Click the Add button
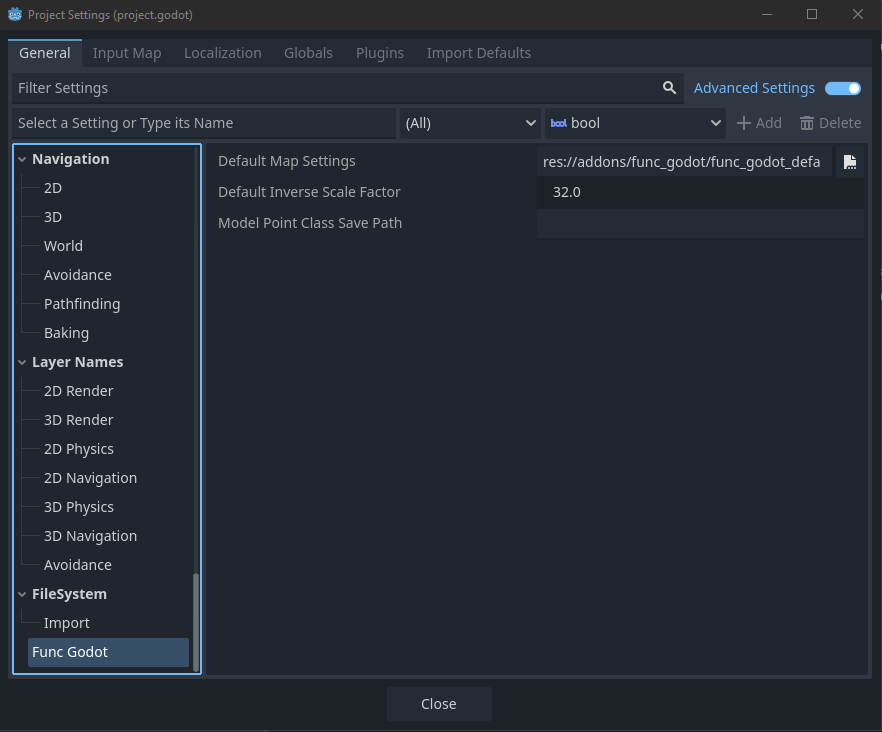The height and width of the screenshot is (732, 882). coord(759,123)
